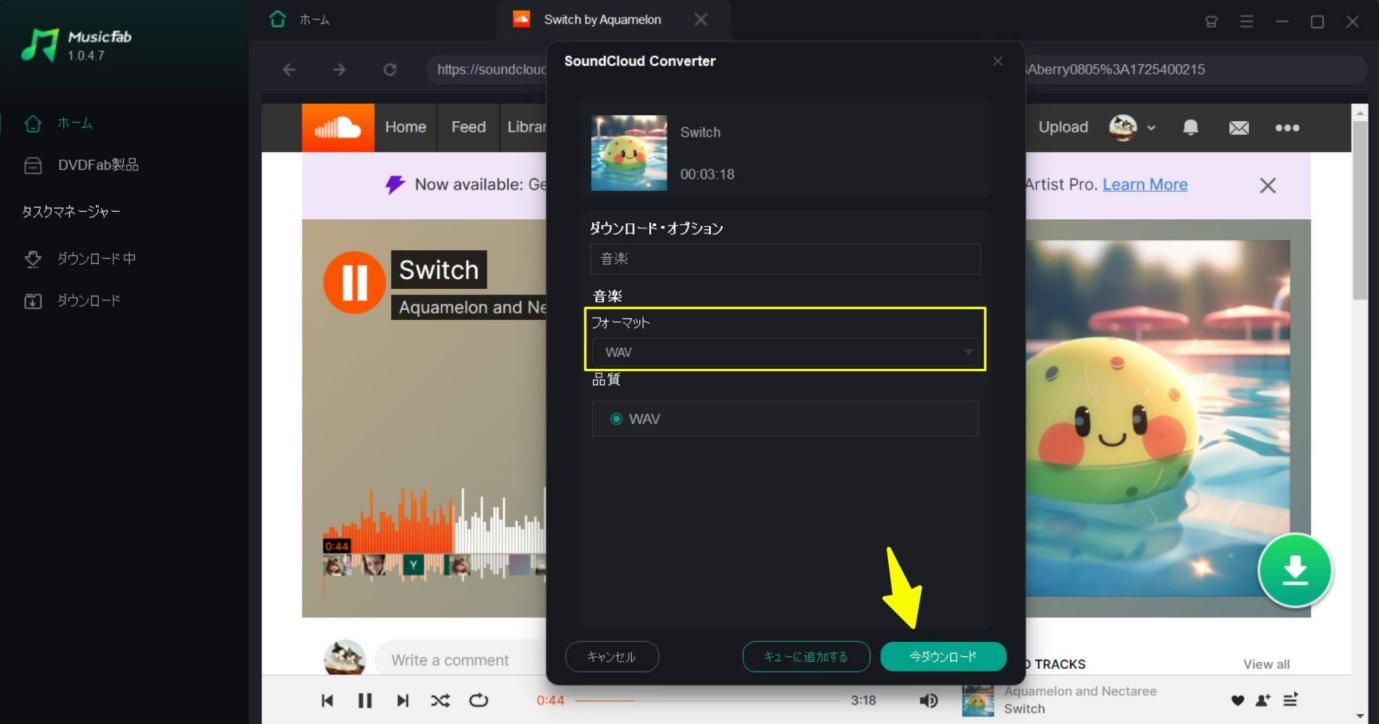Open the フォーマット WAV dropdown
1379x724 pixels.
coord(785,352)
